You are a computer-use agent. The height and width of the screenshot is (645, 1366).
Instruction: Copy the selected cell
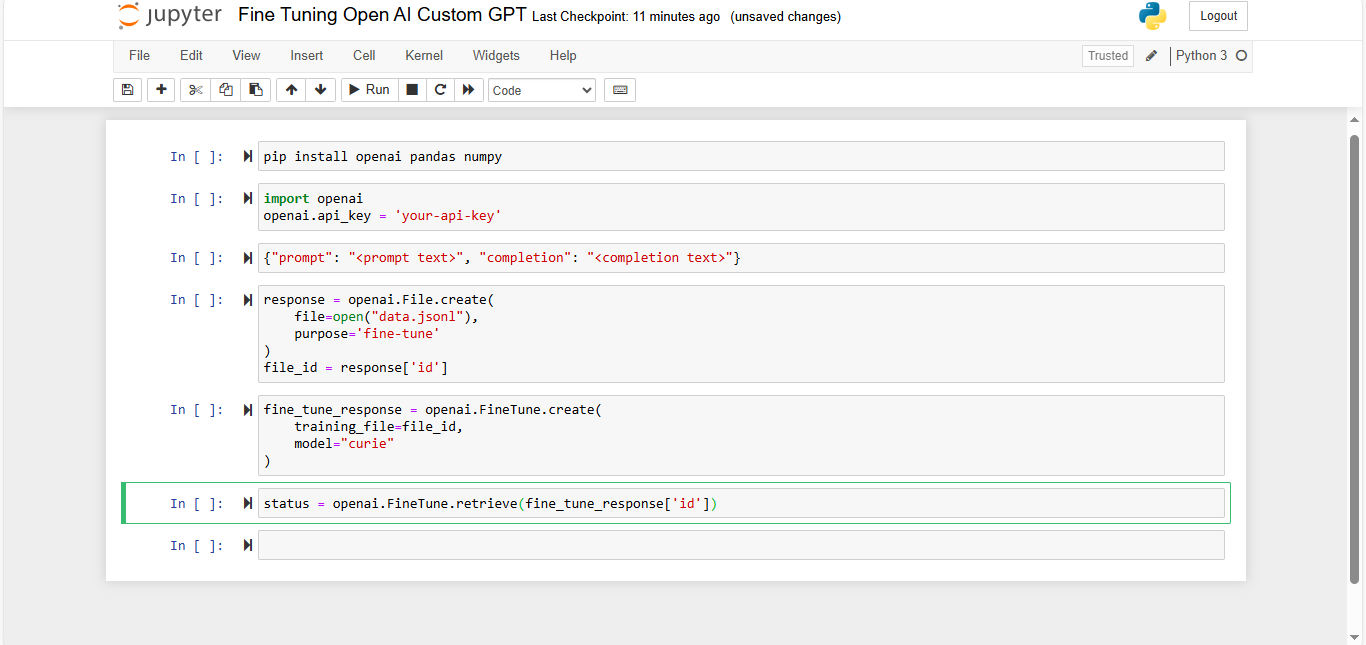pyautogui.click(x=225, y=89)
